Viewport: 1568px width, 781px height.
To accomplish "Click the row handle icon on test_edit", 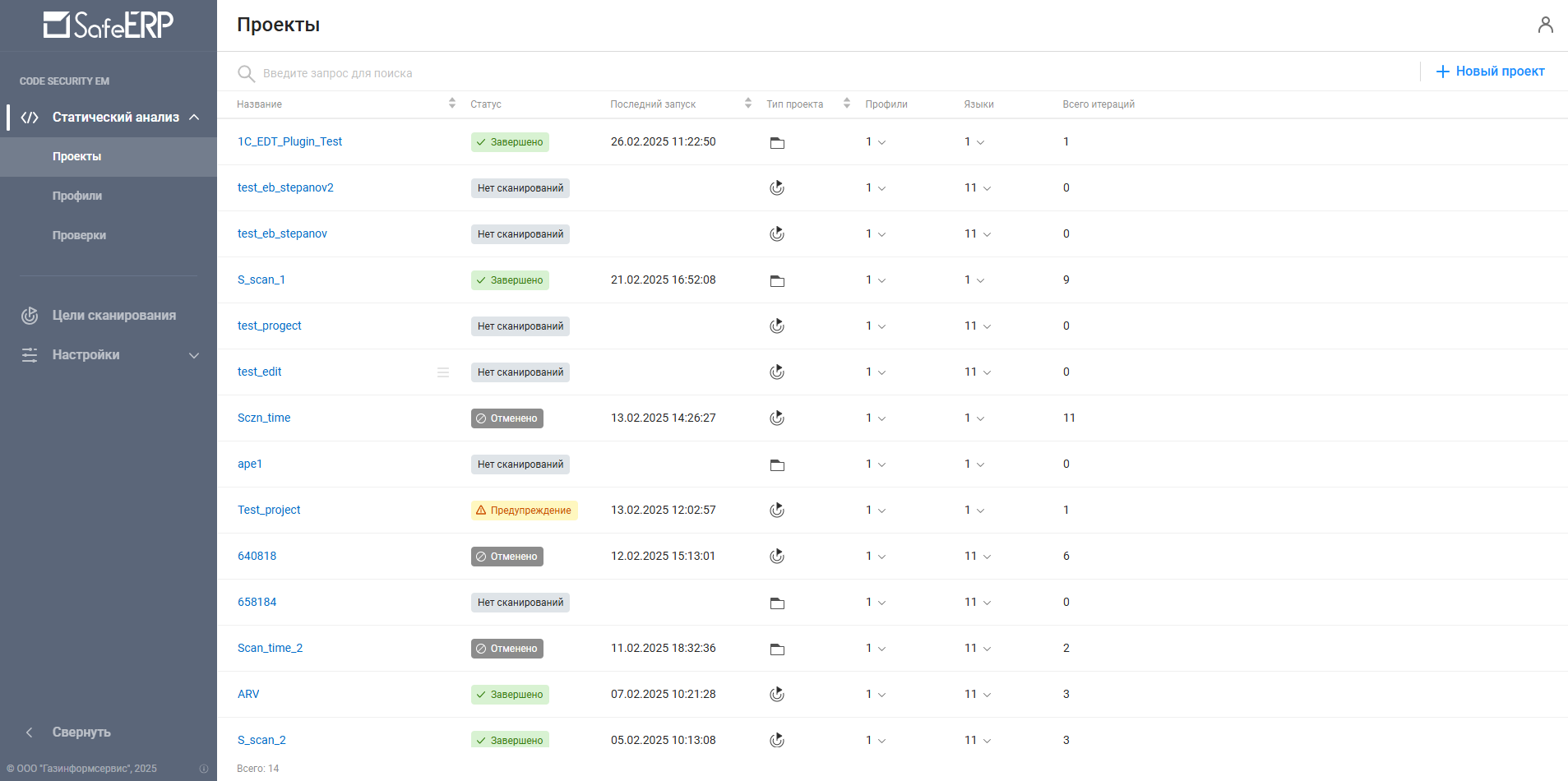I will (443, 372).
